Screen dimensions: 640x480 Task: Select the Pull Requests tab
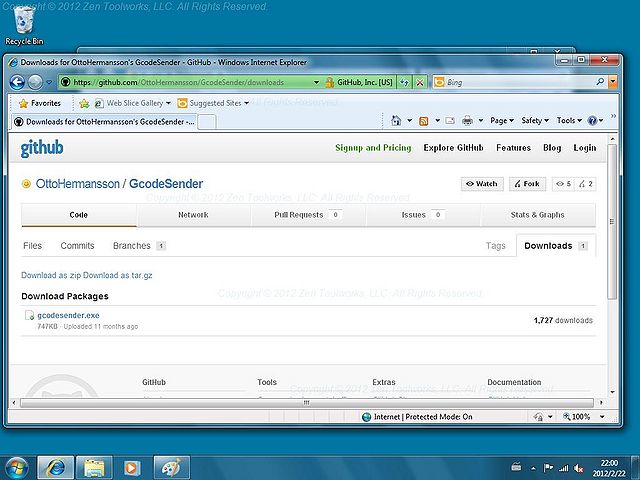point(308,215)
